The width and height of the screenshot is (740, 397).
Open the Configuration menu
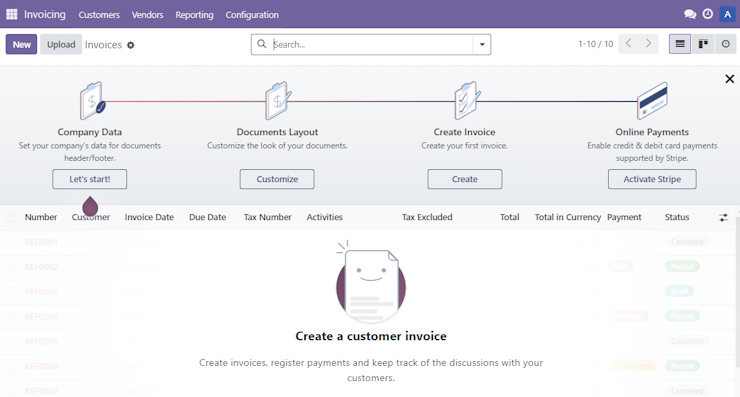point(252,15)
